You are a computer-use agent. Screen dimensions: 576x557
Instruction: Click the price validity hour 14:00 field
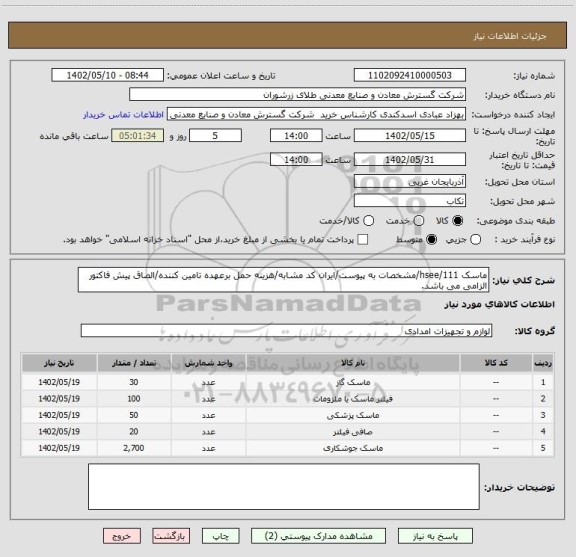coord(296,159)
